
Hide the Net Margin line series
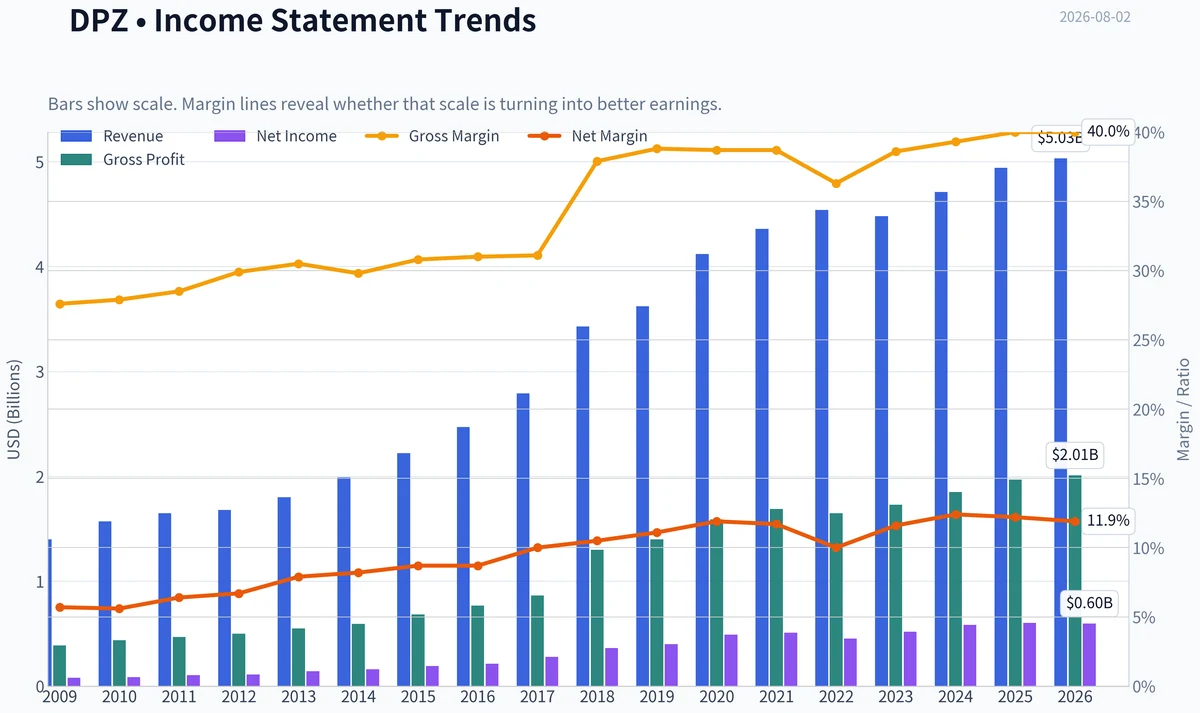point(587,136)
